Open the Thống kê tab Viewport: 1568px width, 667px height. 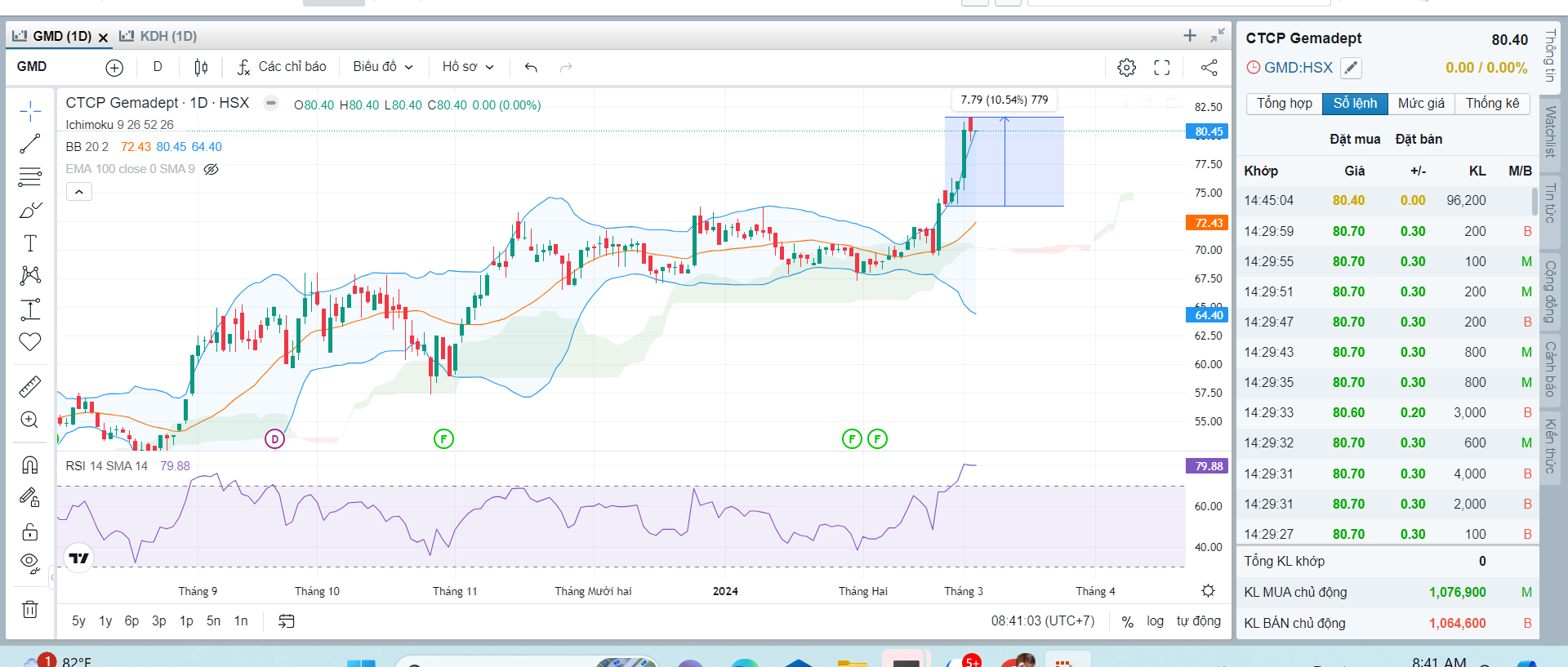click(1492, 104)
